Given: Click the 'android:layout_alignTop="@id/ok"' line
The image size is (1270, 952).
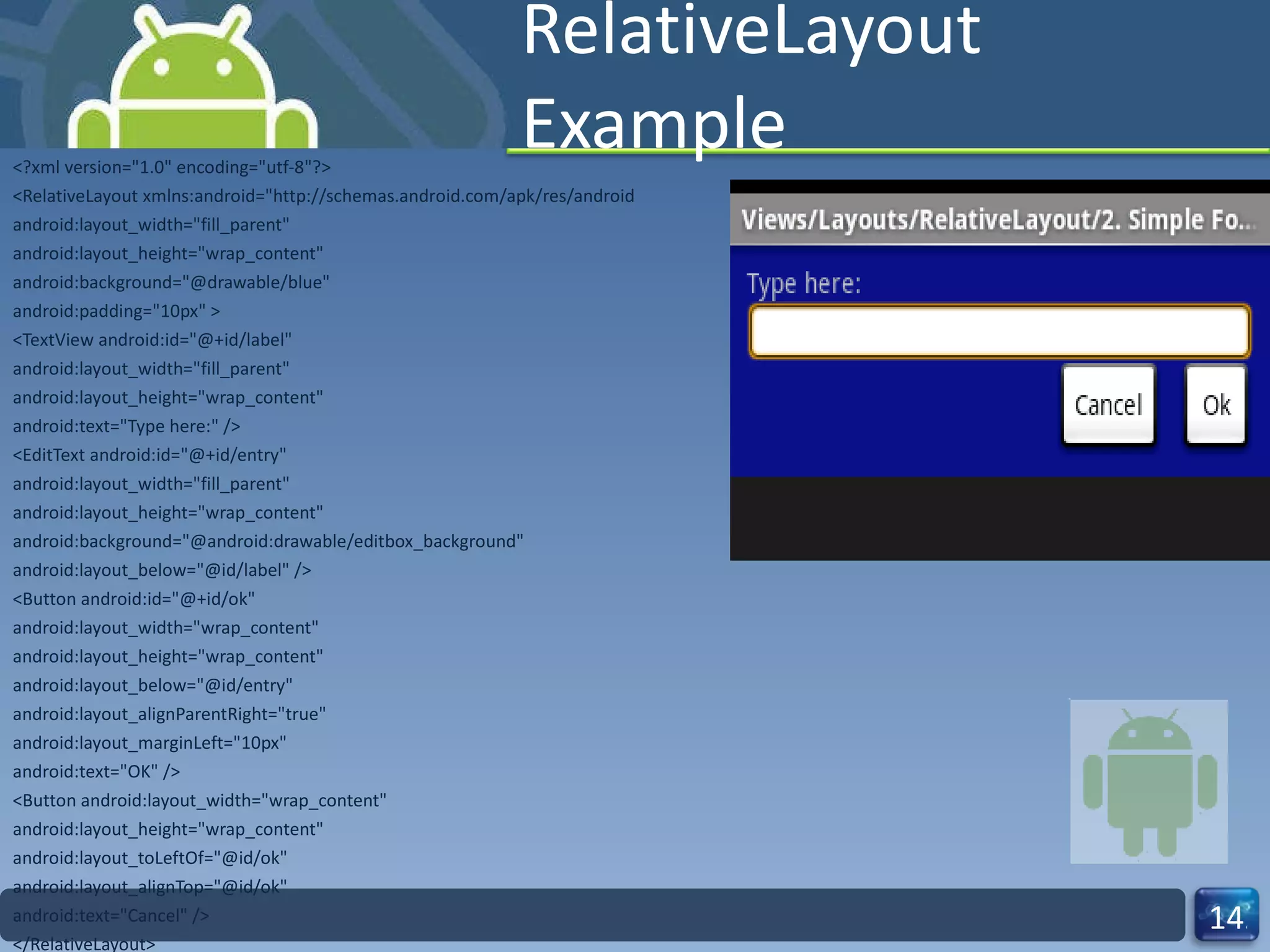Looking at the screenshot, I should (x=149, y=887).
